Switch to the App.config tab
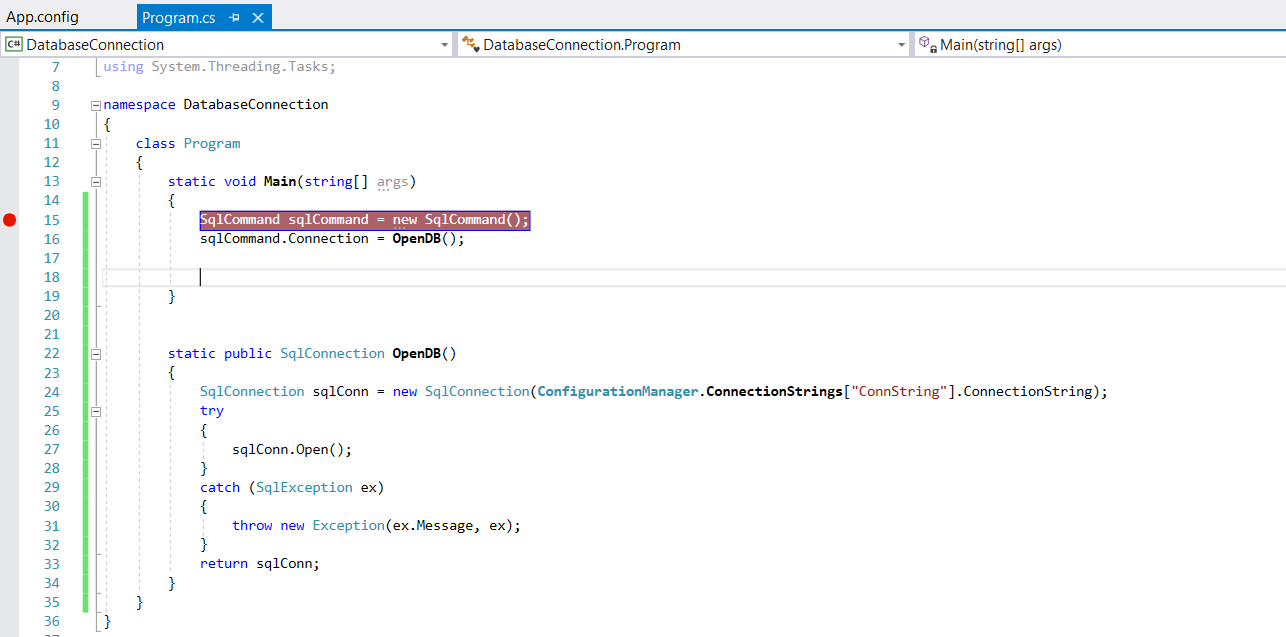The width and height of the screenshot is (1286, 637). click(42, 17)
